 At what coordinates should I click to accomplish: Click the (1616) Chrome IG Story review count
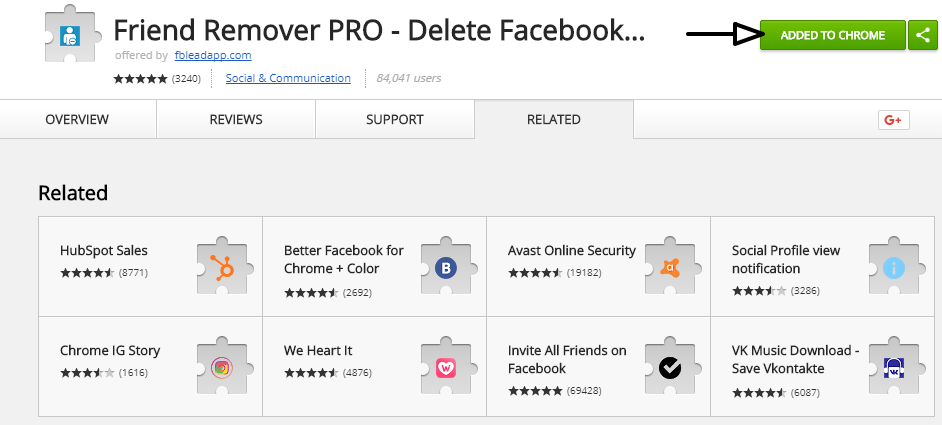tap(133, 373)
